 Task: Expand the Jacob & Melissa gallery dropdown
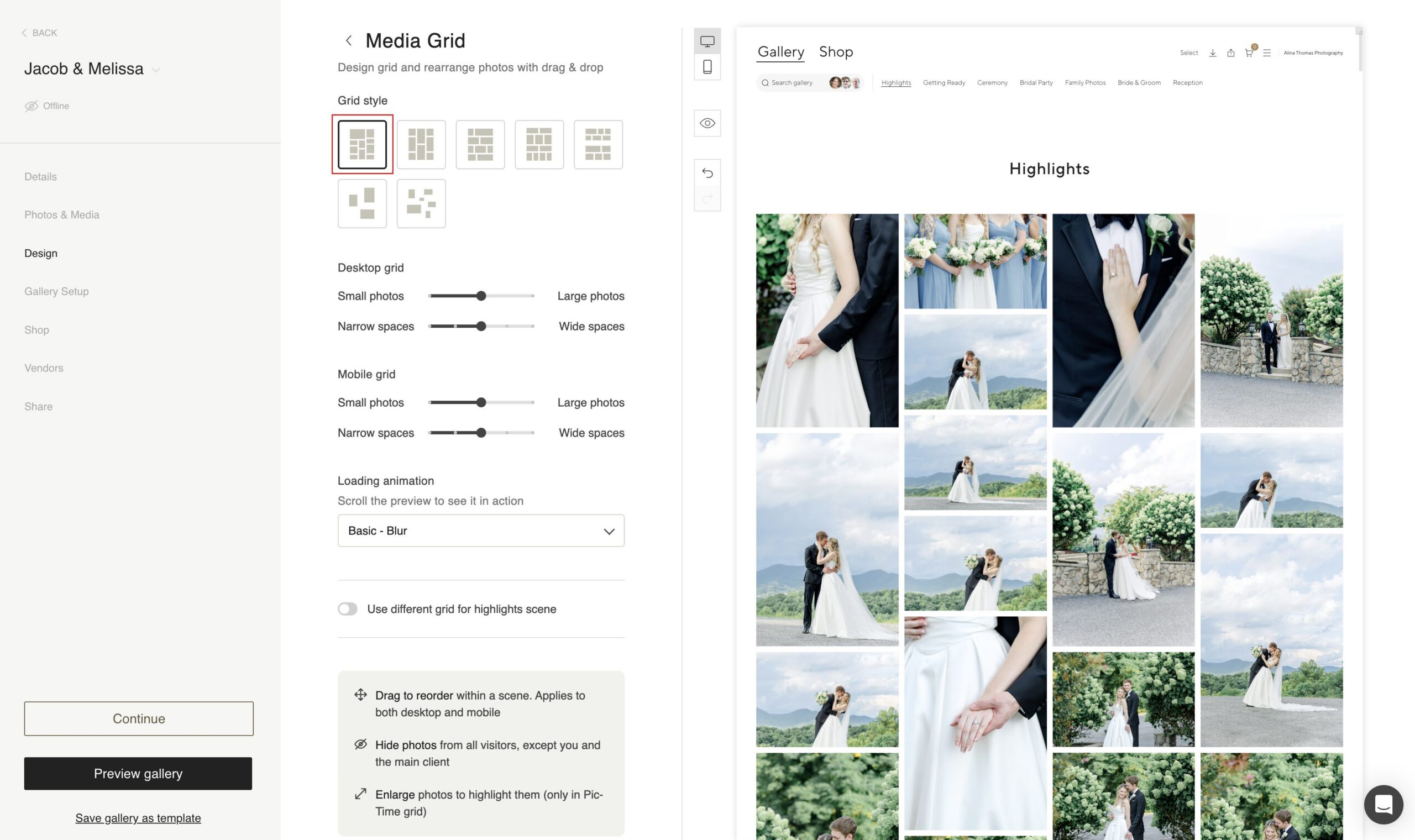pyautogui.click(x=156, y=70)
